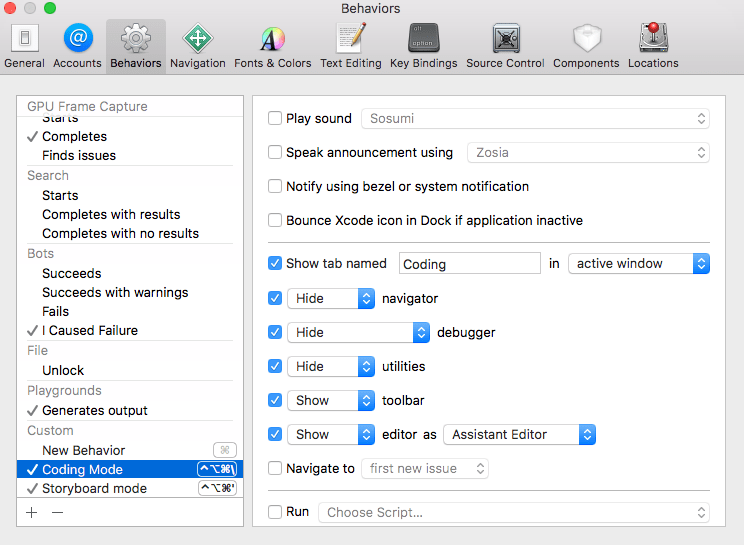Open the Locations preferences pane
744x545 pixels.
653,46
